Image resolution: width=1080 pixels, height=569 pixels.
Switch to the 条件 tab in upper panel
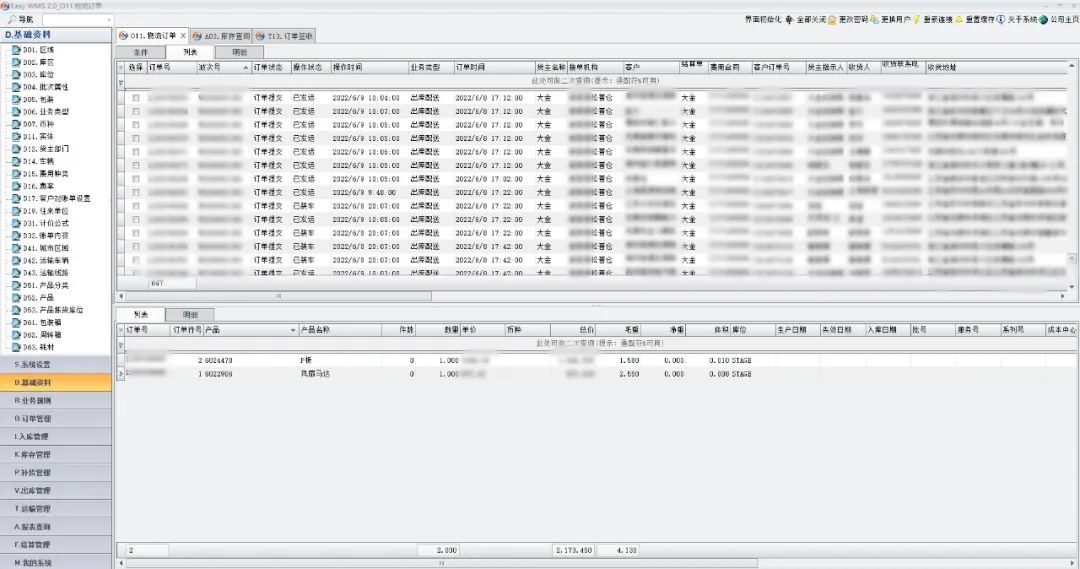[141, 52]
